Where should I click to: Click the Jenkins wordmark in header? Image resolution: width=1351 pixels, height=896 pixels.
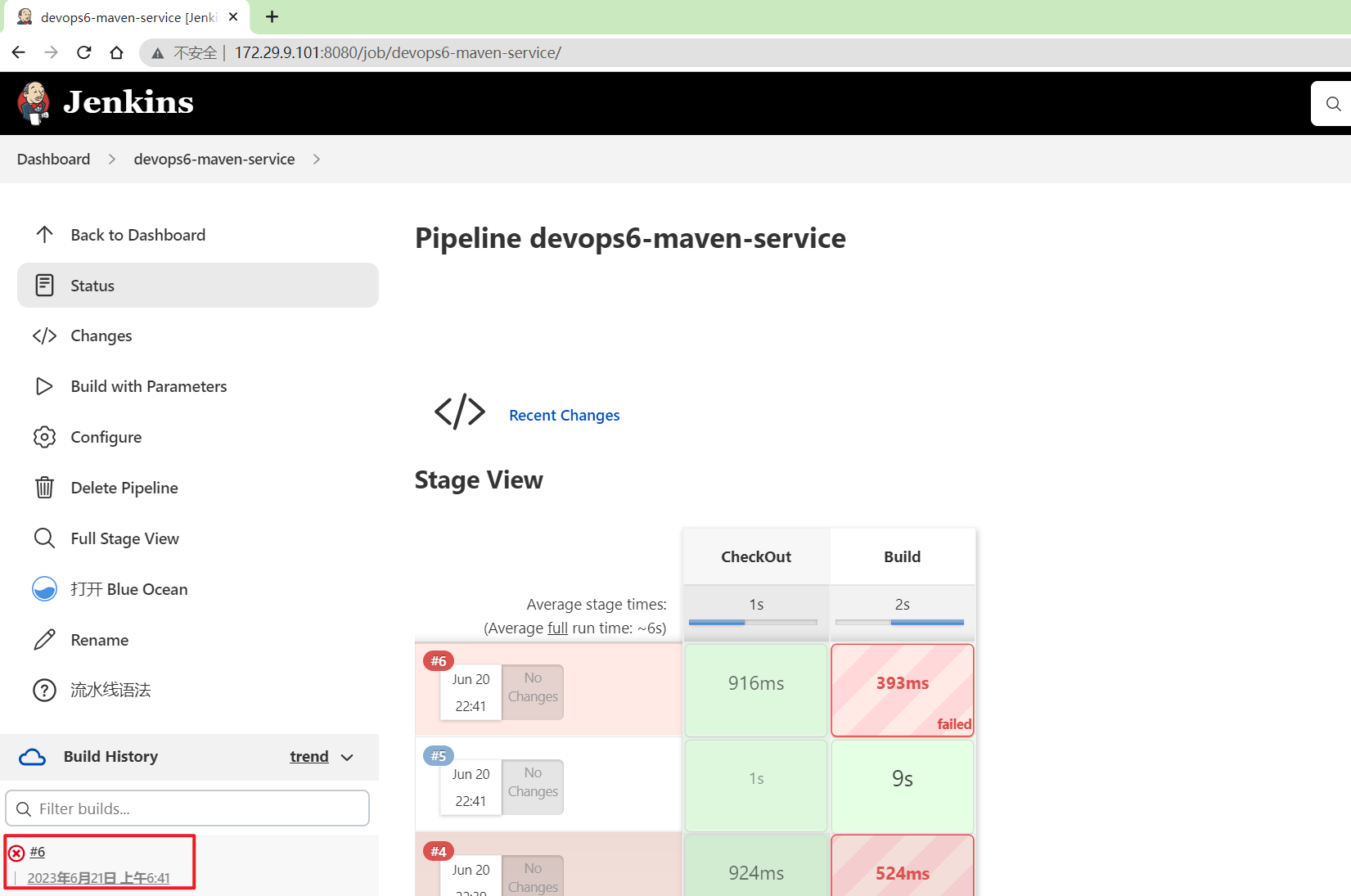[x=128, y=102]
